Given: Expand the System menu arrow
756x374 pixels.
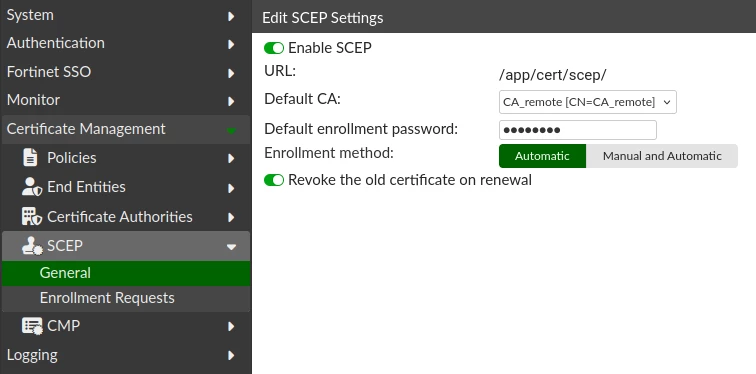Looking at the screenshot, I should pyautogui.click(x=231, y=16).
